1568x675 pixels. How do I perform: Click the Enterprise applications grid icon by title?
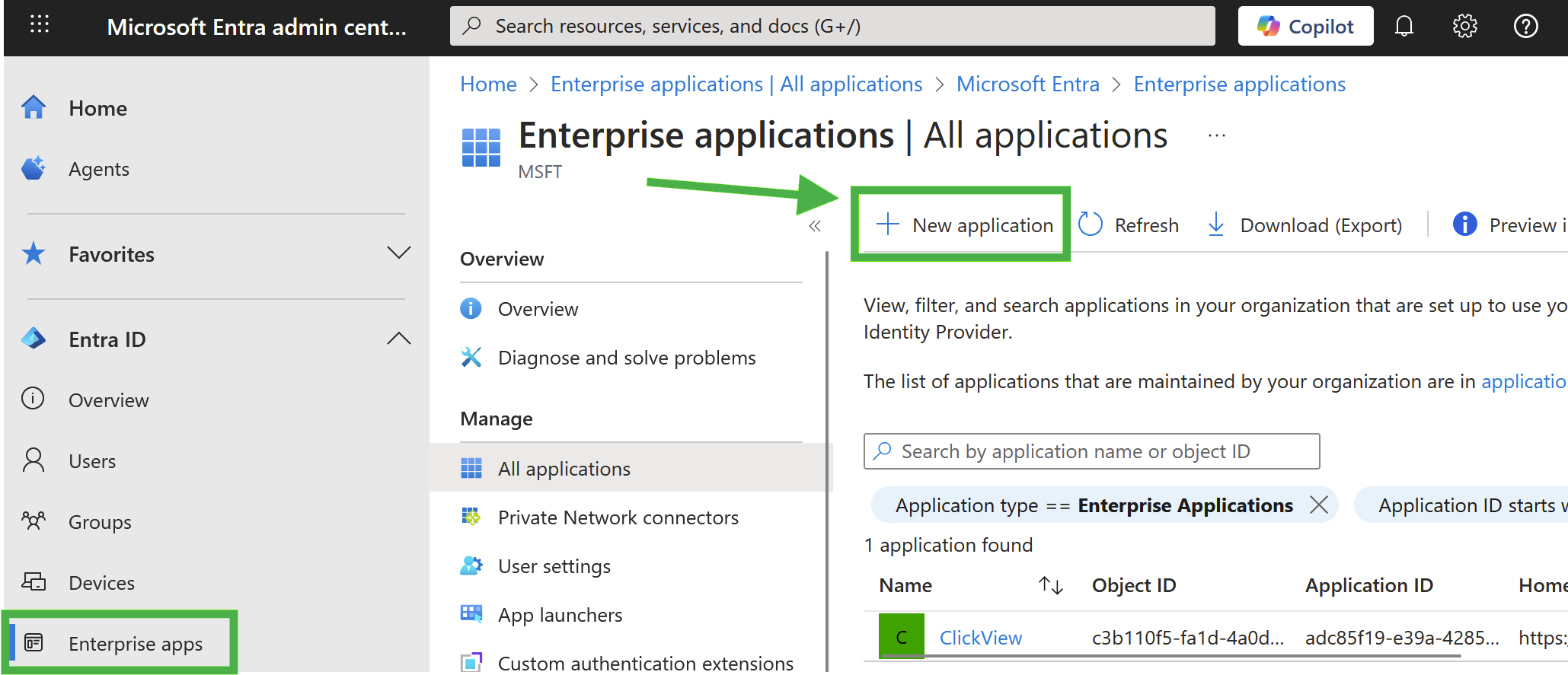click(x=481, y=148)
